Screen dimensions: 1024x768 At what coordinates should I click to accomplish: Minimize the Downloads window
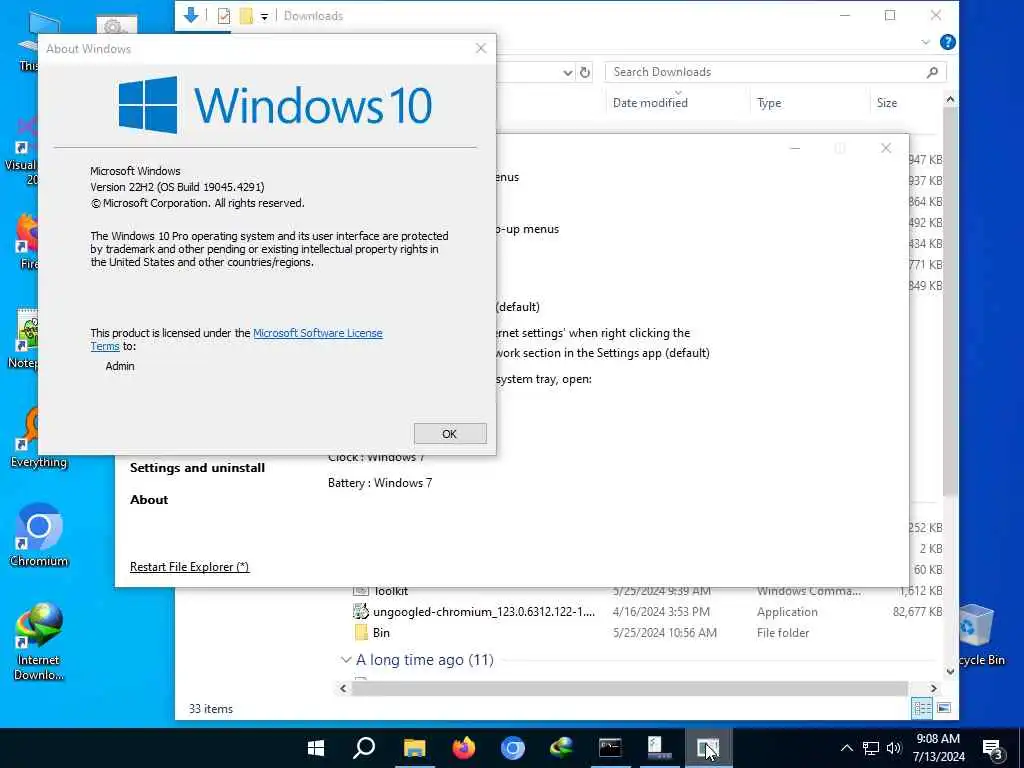[845, 16]
